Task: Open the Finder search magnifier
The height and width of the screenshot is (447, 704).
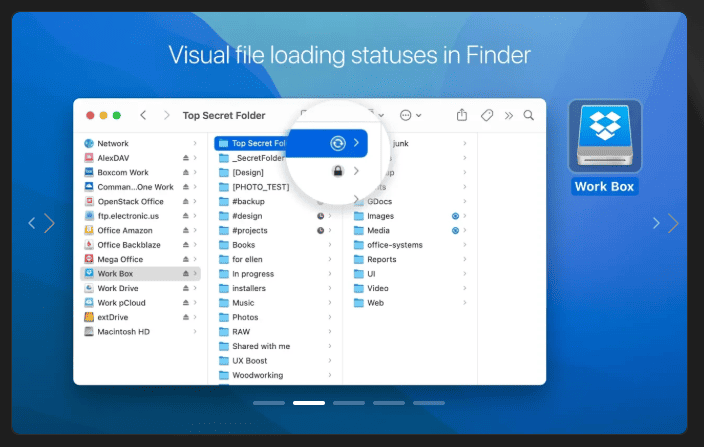Action: [528, 115]
